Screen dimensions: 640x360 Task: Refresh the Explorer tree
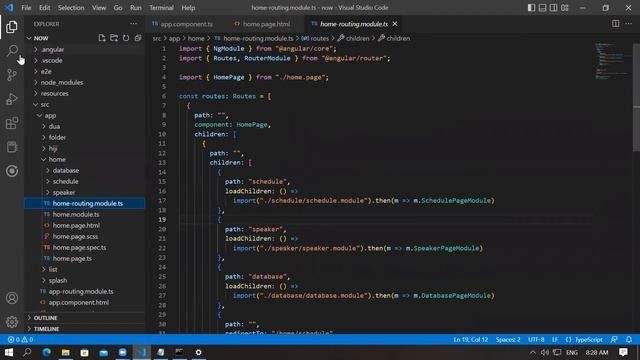click(126, 38)
